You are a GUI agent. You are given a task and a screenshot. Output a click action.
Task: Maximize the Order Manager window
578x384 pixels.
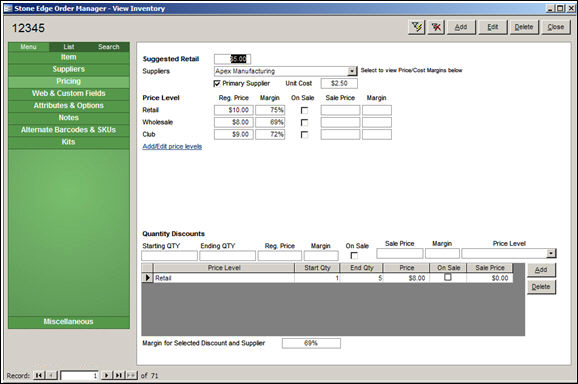click(x=560, y=8)
